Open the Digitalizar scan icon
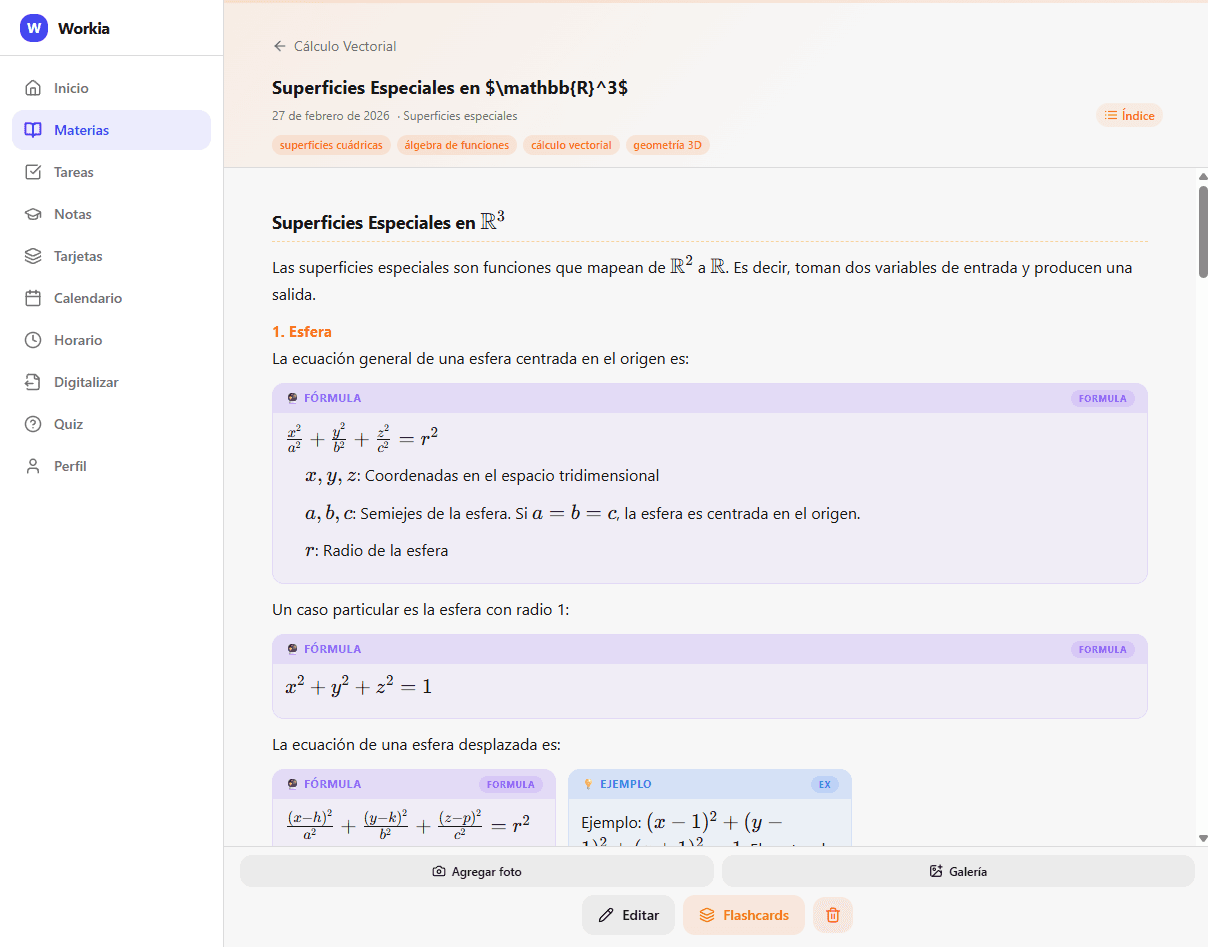 click(x=33, y=382)
